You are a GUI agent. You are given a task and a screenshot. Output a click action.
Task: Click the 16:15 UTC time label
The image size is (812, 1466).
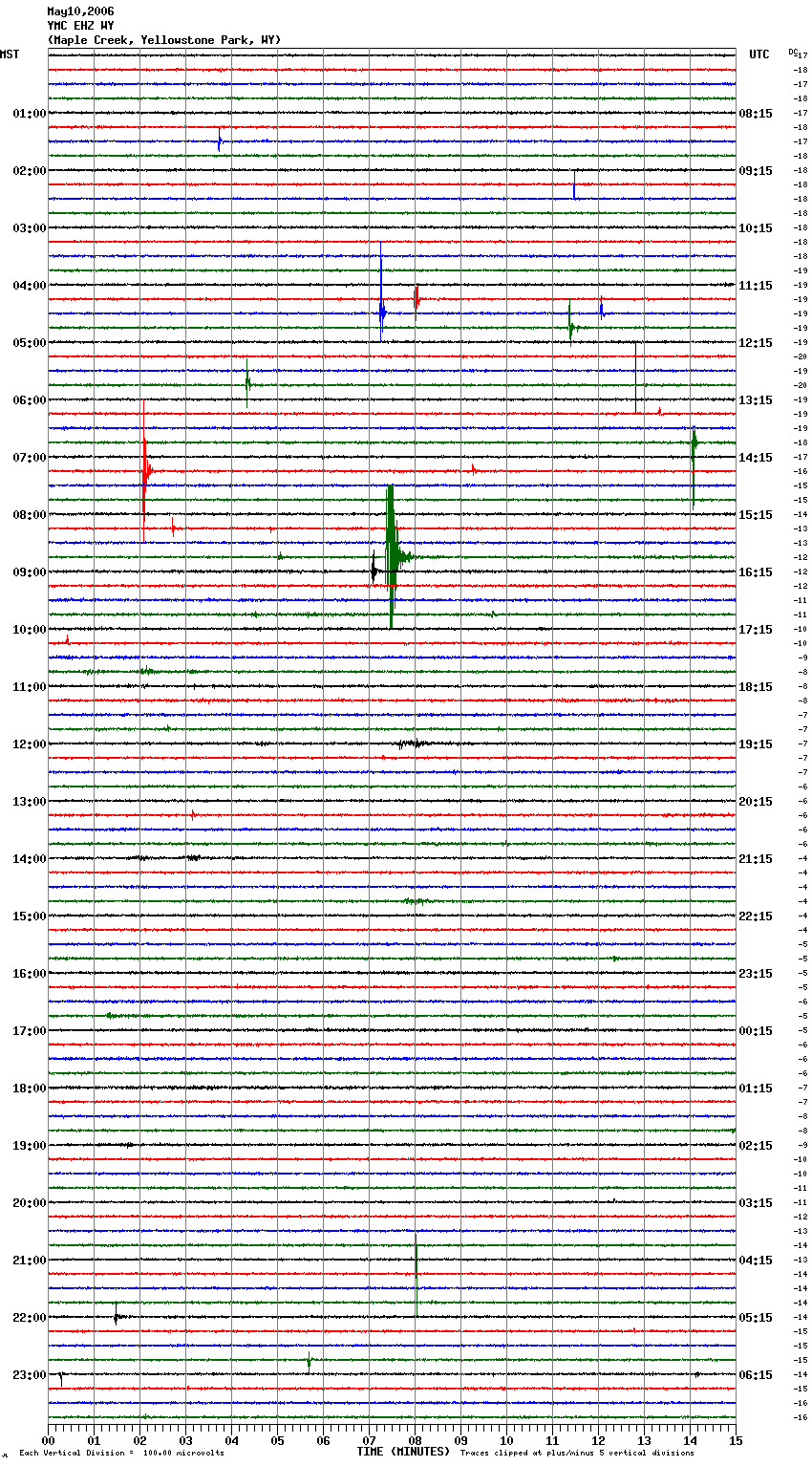point(756,572)
